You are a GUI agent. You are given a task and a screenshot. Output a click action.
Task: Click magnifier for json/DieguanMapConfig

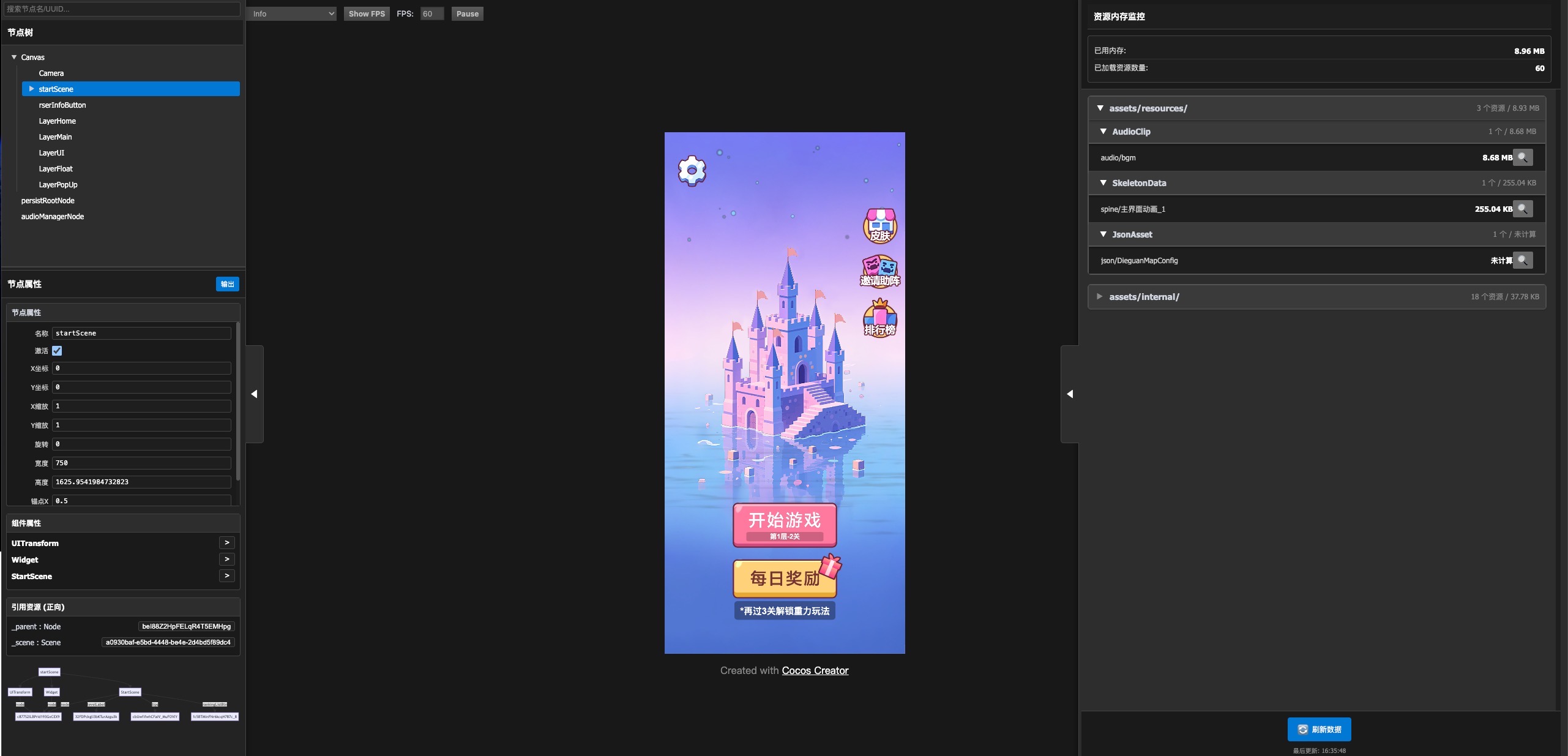pyautogui.click(x=1523, y=260)
